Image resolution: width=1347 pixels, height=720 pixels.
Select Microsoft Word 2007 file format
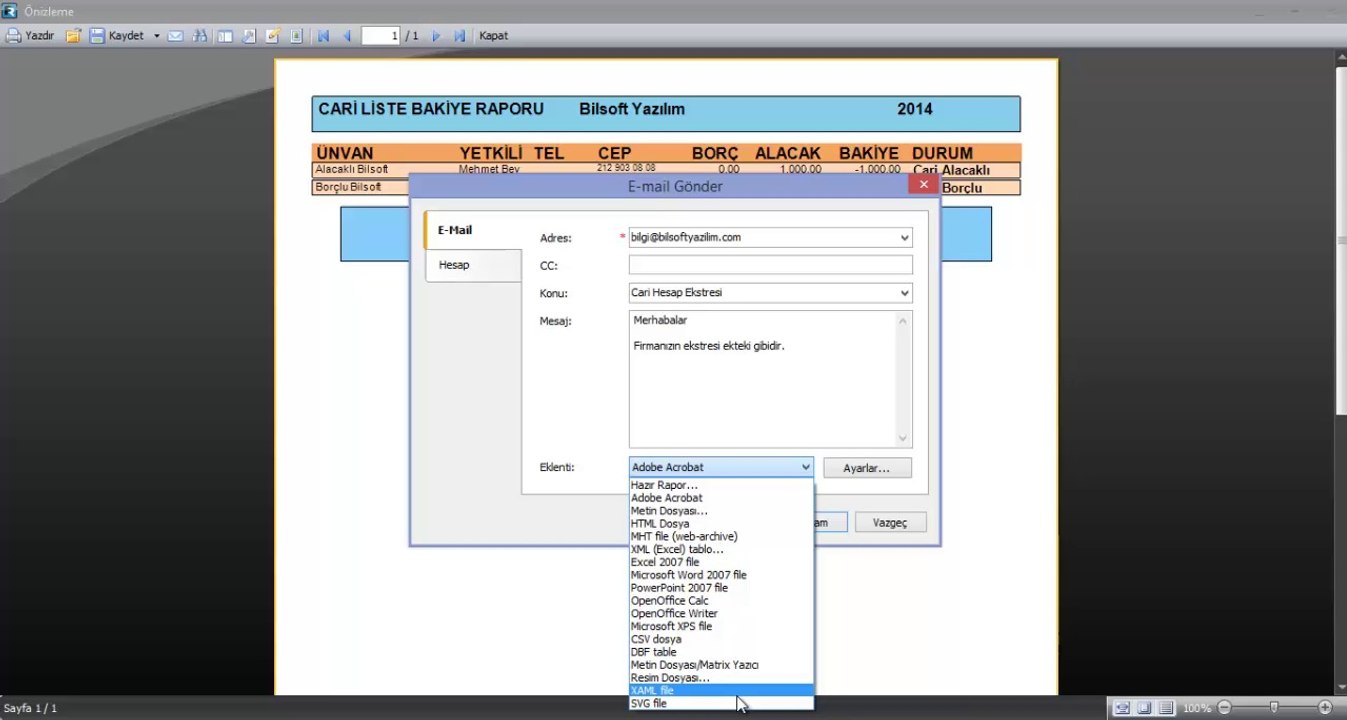click(721, 575)
